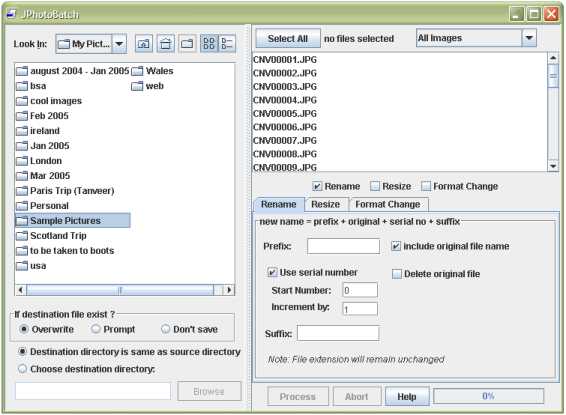Create a new folder icon
This screenshot has width=566, height=415.
(x=187, y=44)
